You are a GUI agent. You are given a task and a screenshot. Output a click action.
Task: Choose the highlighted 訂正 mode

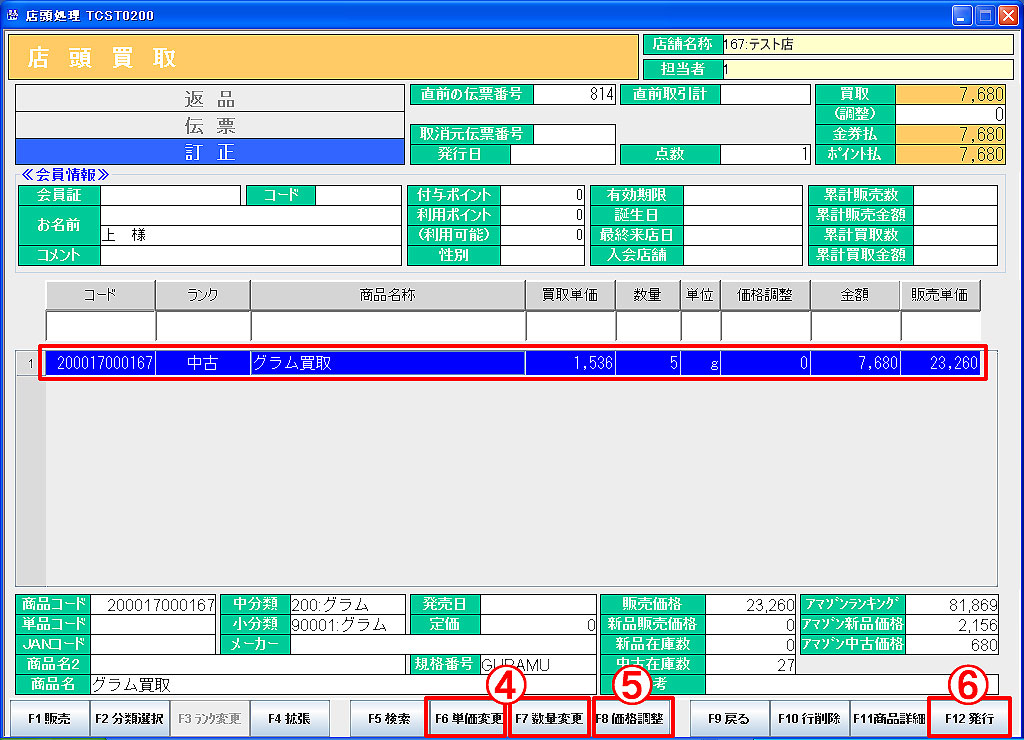pos(209,152)
